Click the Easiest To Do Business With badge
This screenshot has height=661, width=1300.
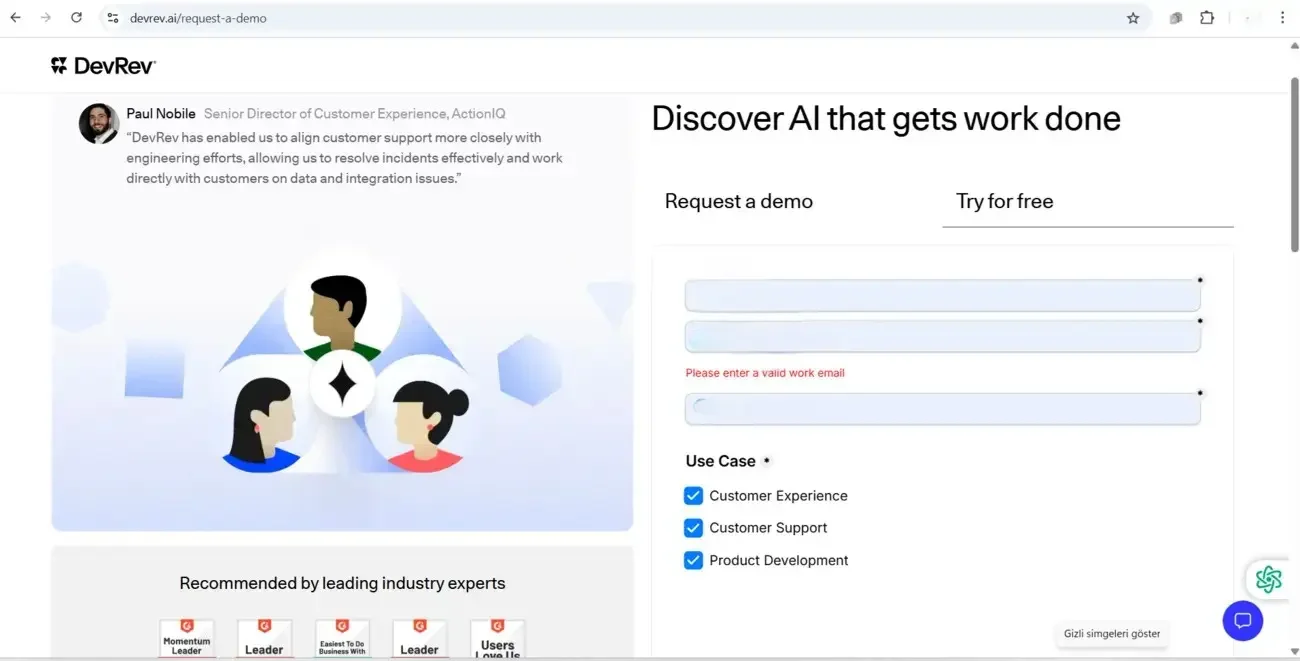[x=342, y=639]
